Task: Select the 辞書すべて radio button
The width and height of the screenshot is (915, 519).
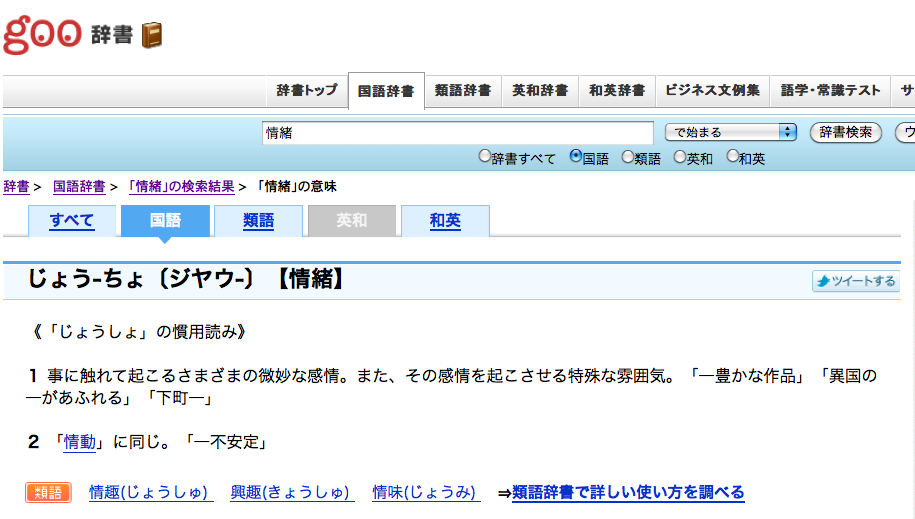Action: click(485, 156)
